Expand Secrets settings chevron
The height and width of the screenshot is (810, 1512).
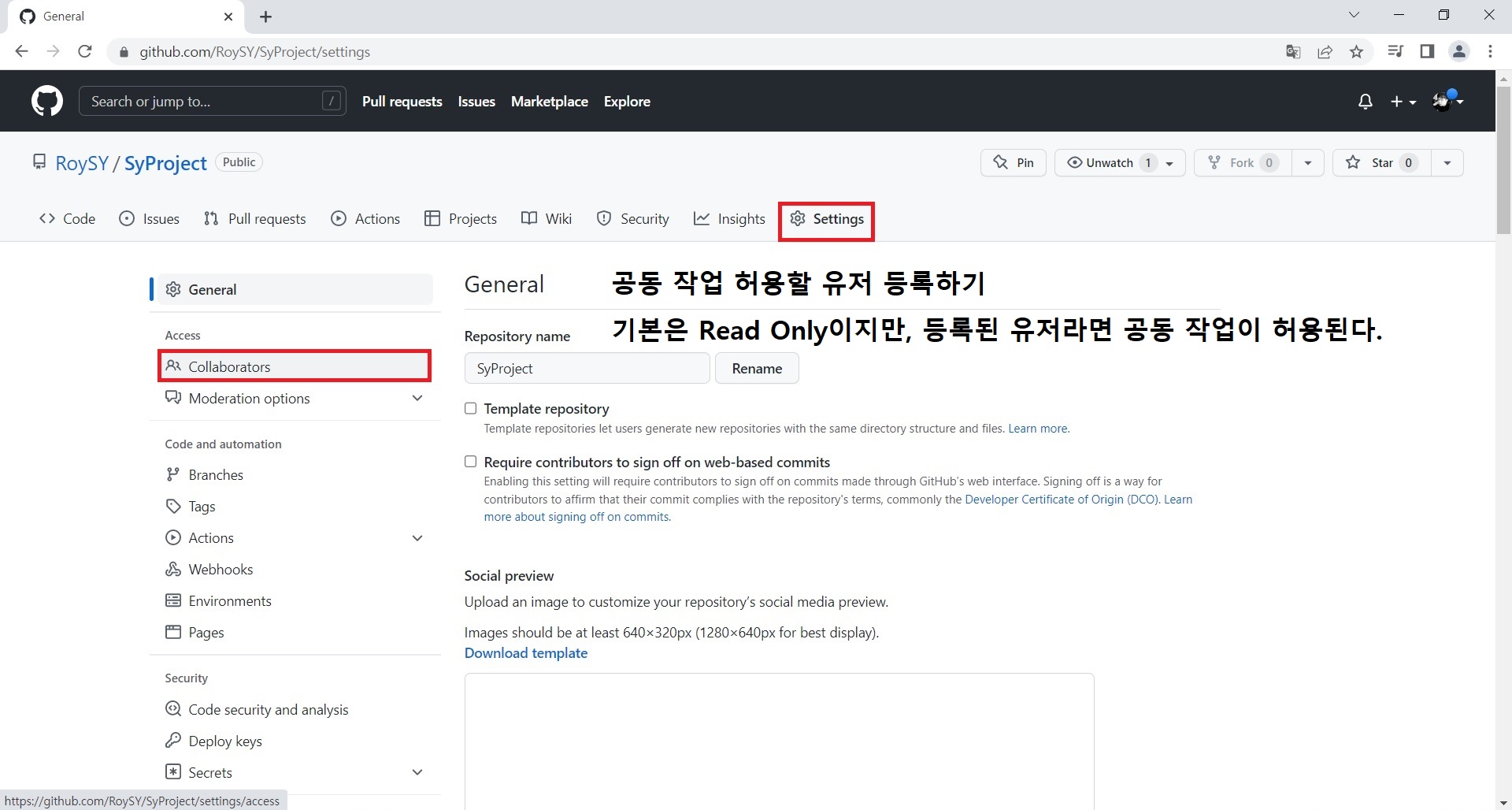417,773
